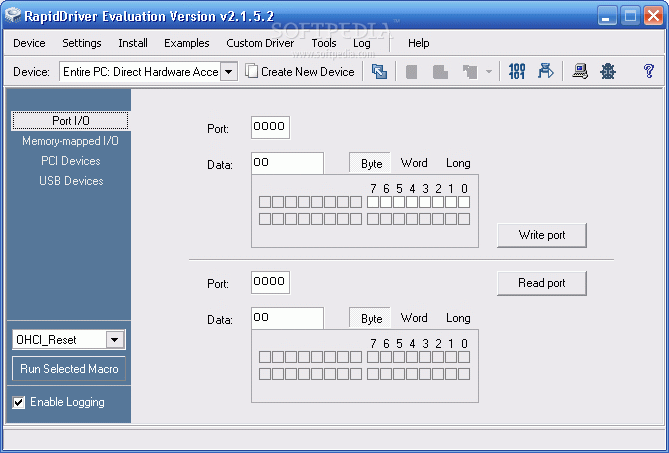This screenshot has width=669, height=453.
Task: Switch to Word tab in read section
Action: click(414, 318)
